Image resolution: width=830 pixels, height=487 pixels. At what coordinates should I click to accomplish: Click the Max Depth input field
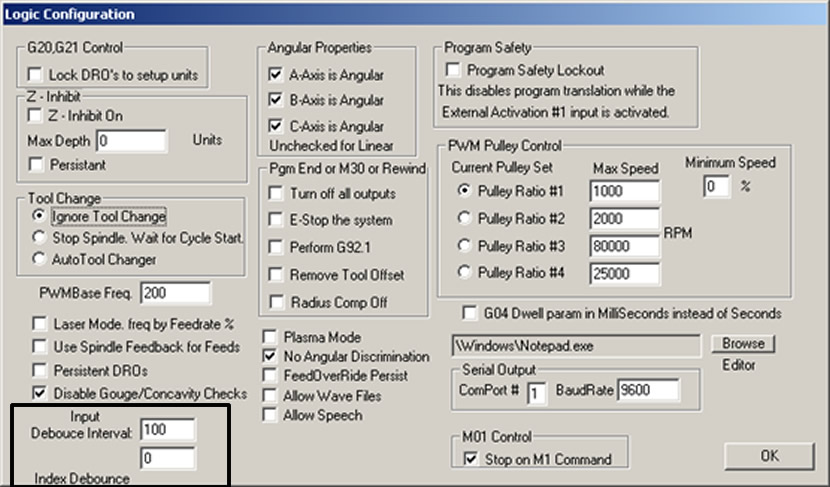coord(131,140)
